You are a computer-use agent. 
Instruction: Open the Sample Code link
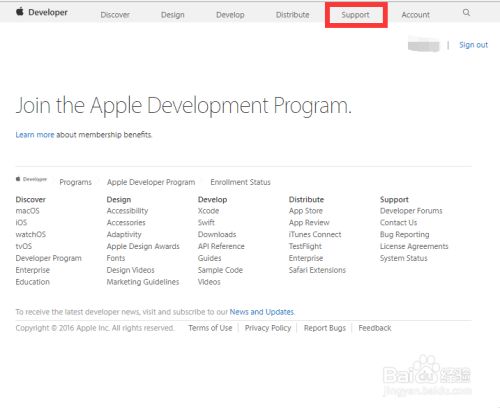point(220,270)
